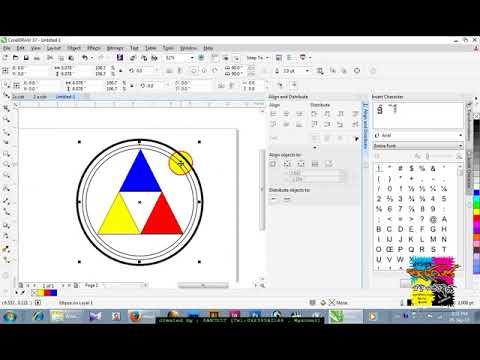The image size is (480, 360).
Task: Insert the @ character from the grid
Action: pos(433,219)
